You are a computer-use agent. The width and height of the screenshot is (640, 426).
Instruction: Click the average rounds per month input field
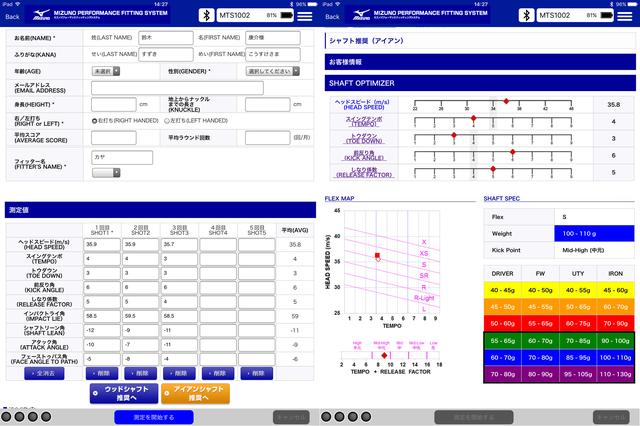click(267, 138)
